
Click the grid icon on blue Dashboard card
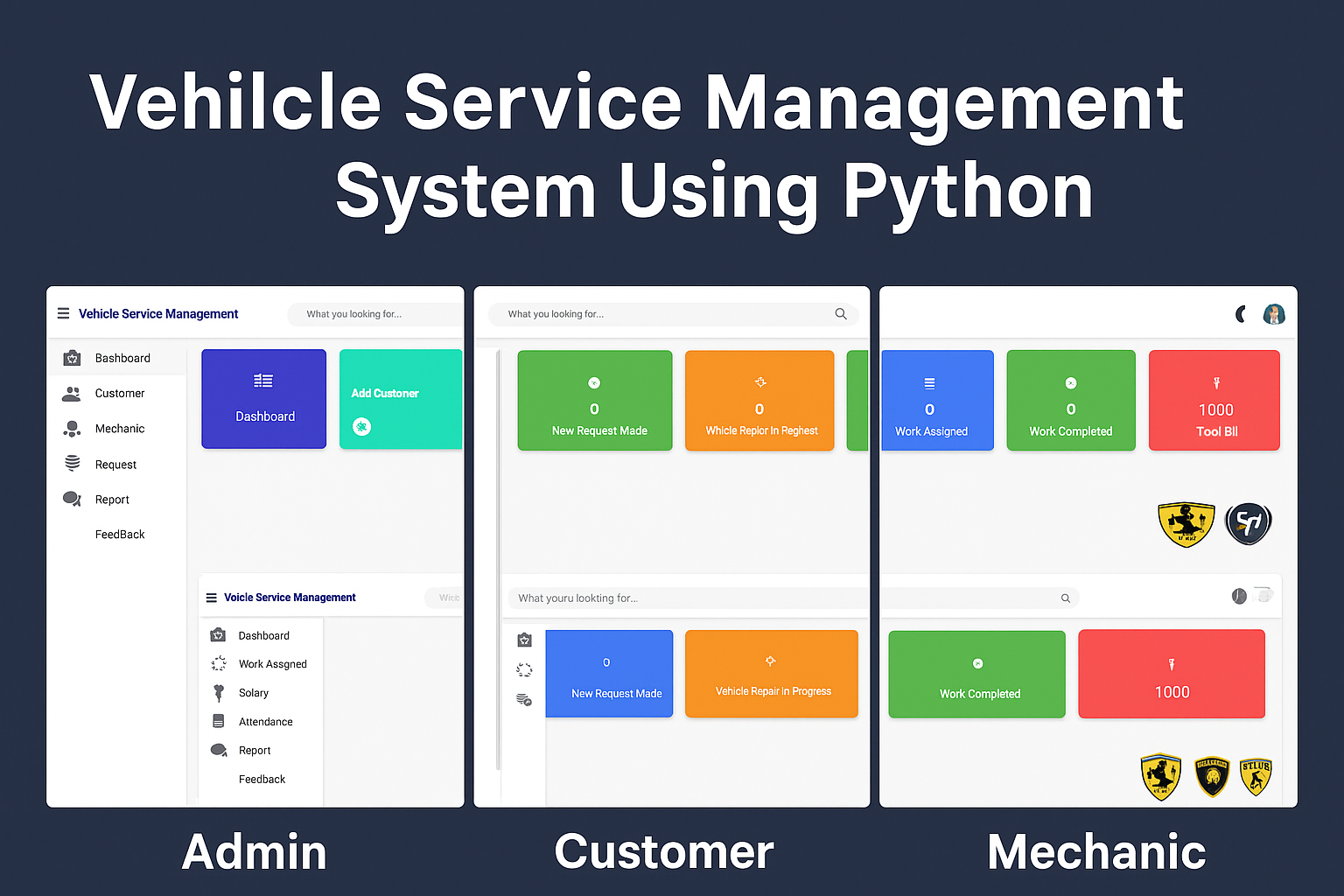coord(263,381)
